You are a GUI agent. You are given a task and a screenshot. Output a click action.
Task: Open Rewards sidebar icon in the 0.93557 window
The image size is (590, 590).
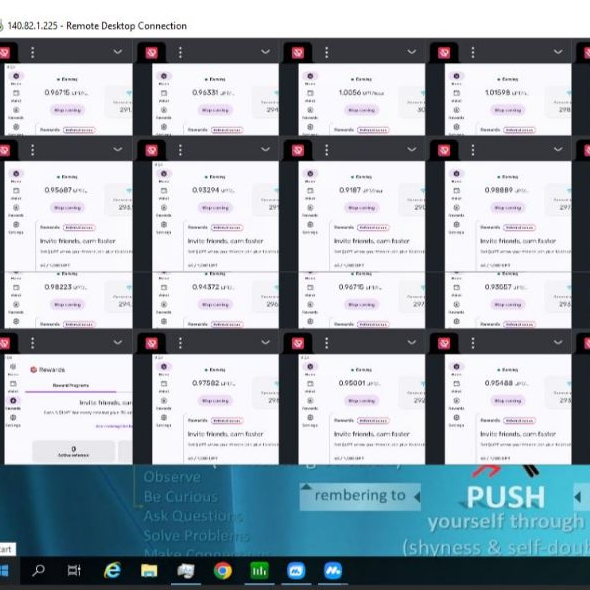pos(456,304)
